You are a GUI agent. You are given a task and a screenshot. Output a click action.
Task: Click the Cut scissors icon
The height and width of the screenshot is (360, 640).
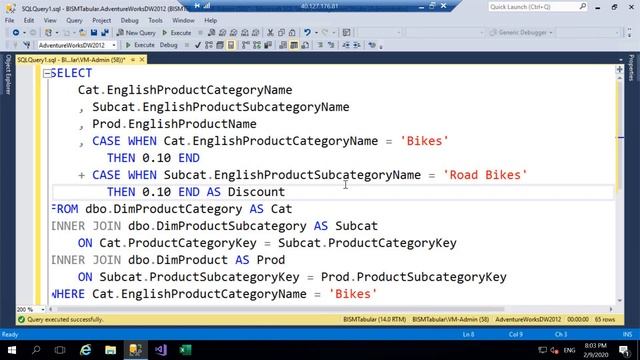(270, 33)
